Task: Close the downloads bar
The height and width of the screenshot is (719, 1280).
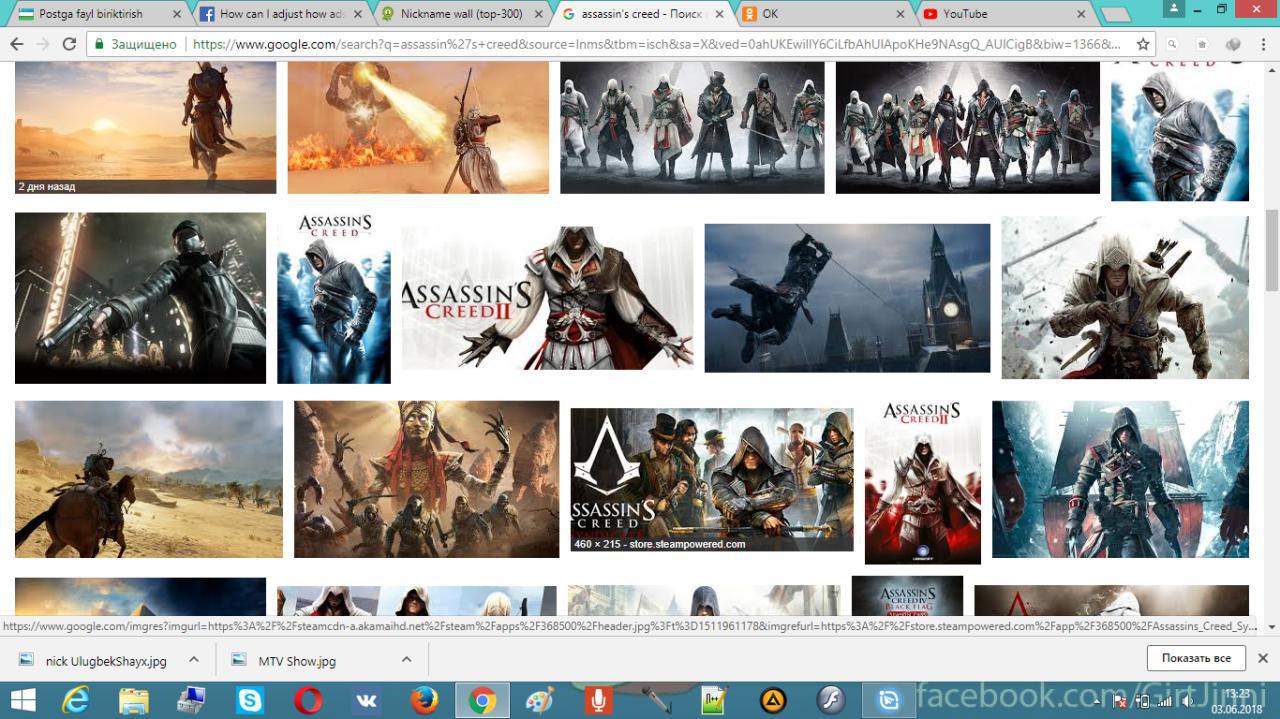Action: click(1262, 658)
